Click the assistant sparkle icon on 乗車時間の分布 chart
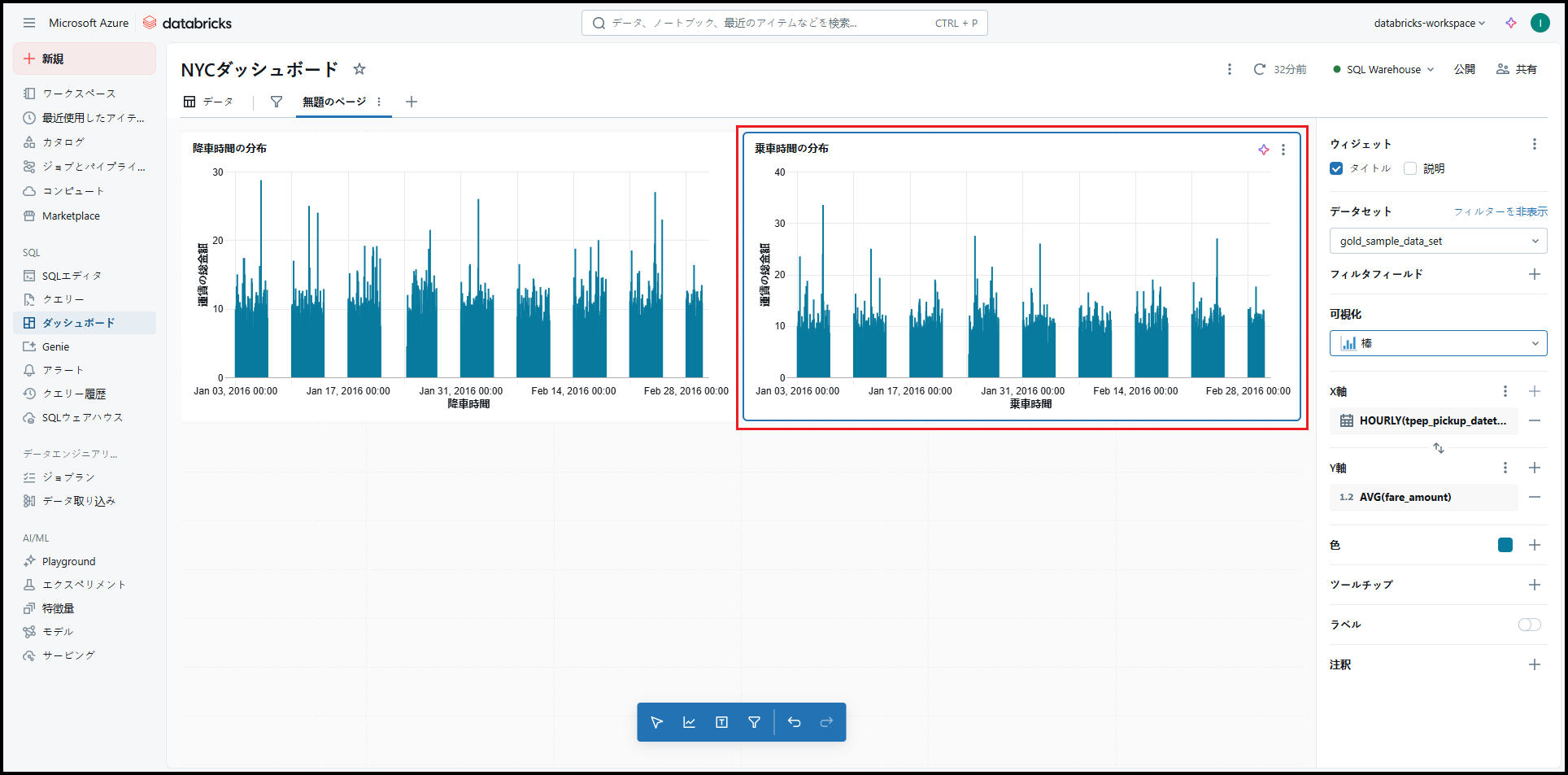This screenshot has height=775, width=1568. tap(1263, 150)
